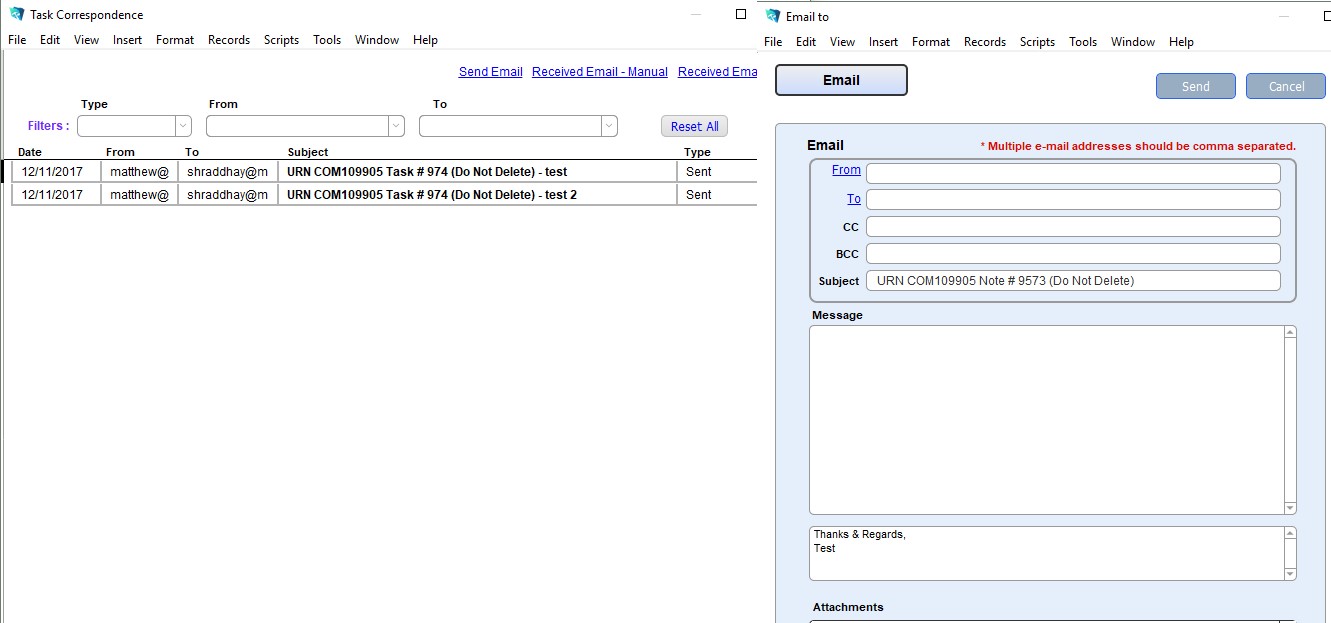Open the To filter dropdown
1331x623 pixels.
click(x=609, y=126)
